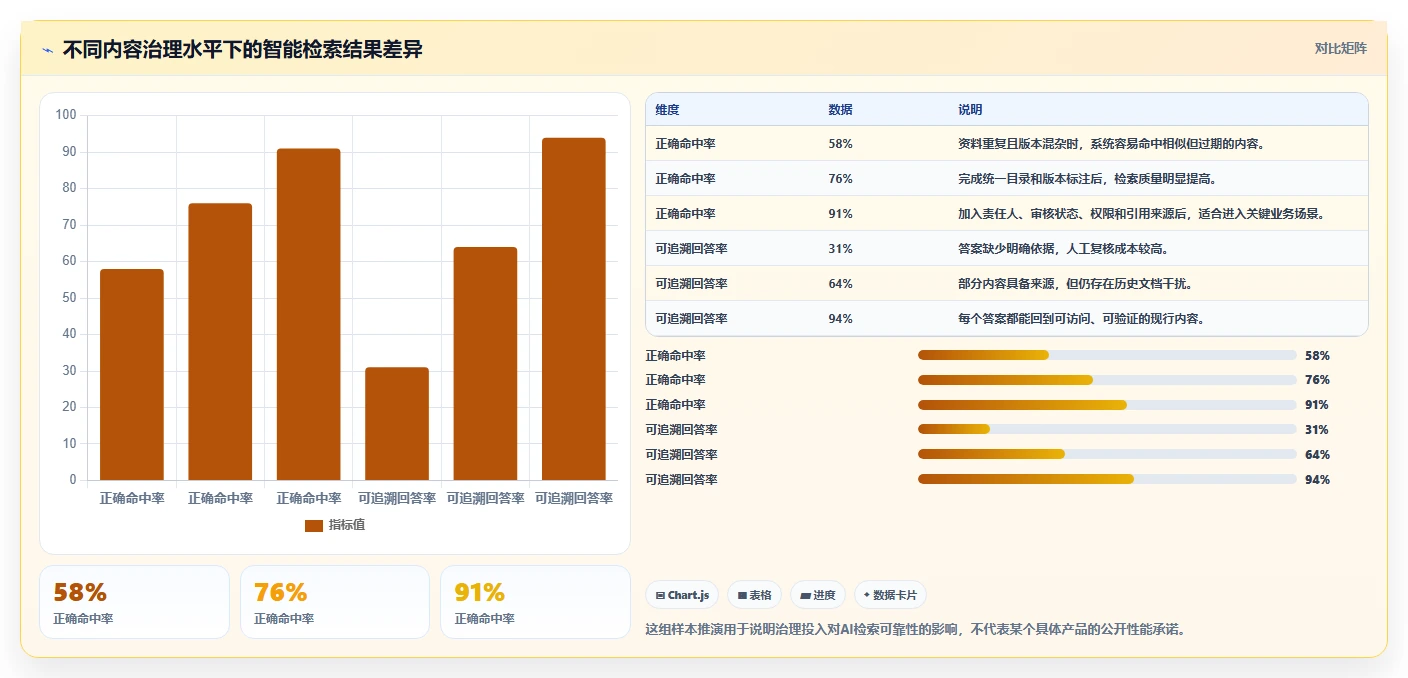1408x678 pixels.
Task: Click the 94% progress bar track
Action: [1107, 480]
